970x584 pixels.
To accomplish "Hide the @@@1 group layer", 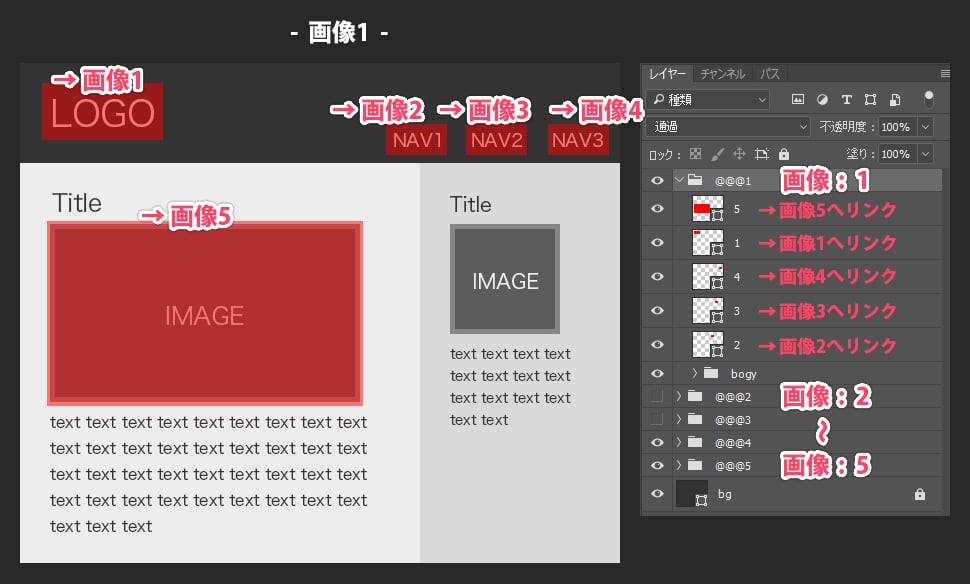I will pyautogui.click(x=657, y=181).
